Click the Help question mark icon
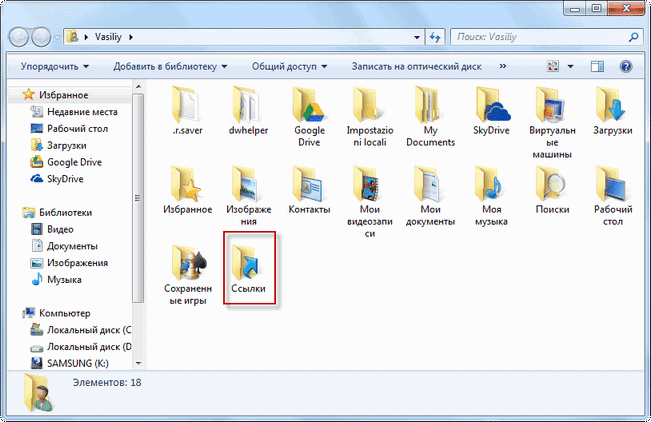This screenshot has width=651, height=422. point(626,66)
